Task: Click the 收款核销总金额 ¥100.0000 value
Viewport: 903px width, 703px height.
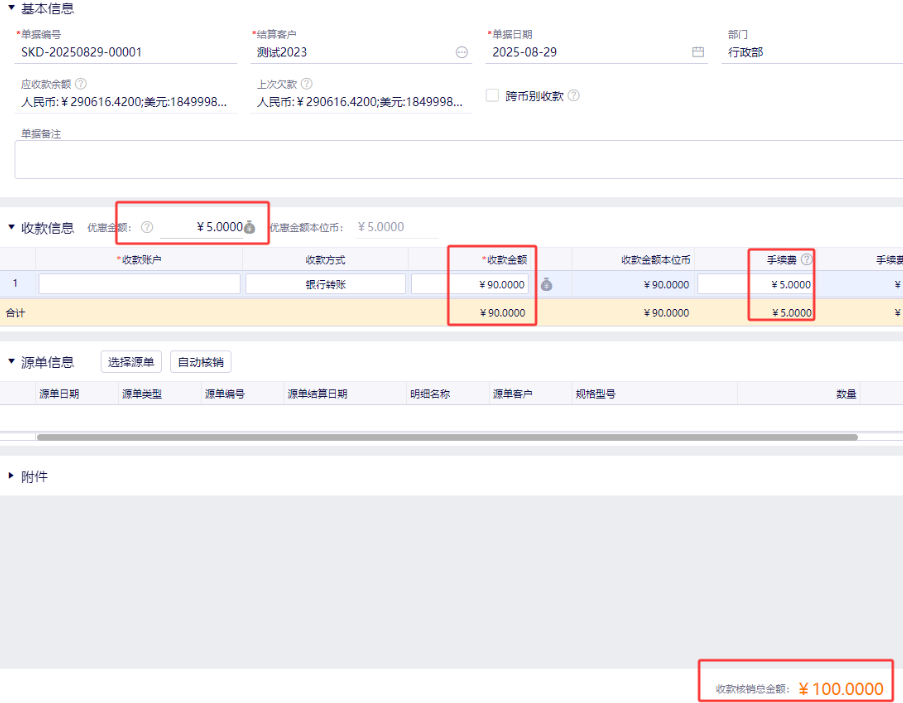Action: (841, 689)
